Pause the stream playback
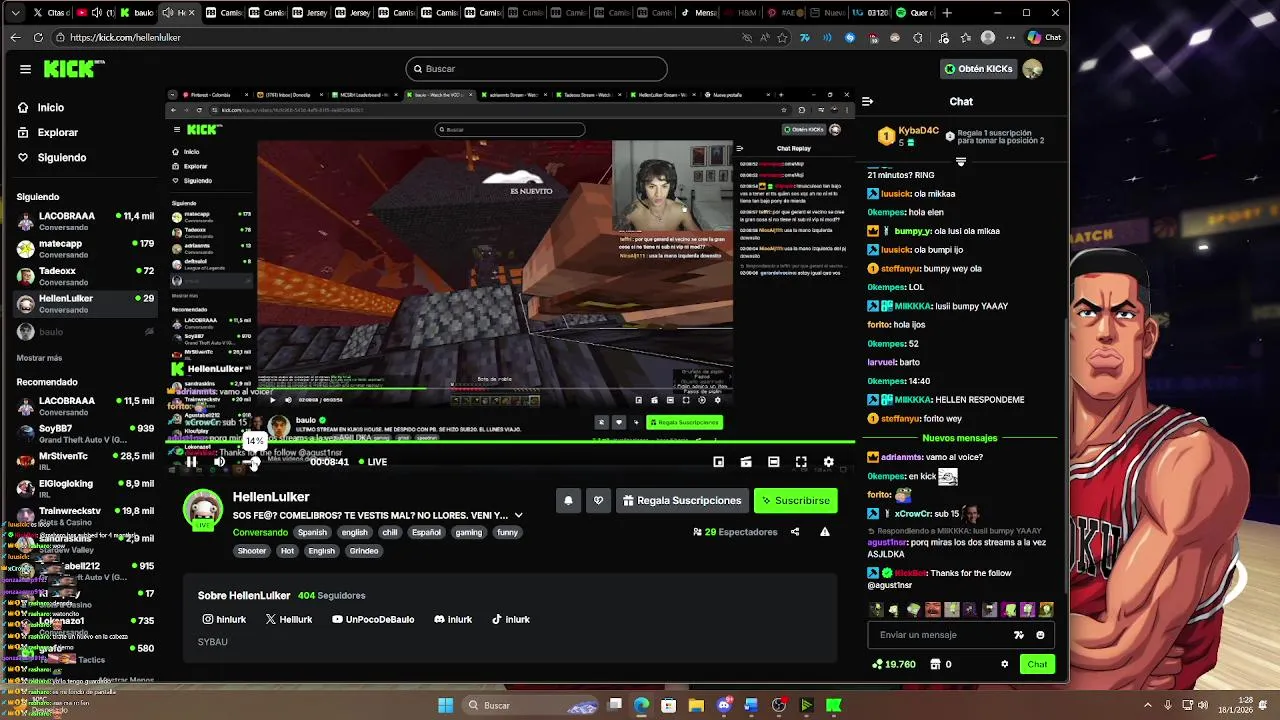The width and height of the screenshot is (1280, 720). pyautogui.click(x=191, y=462)
